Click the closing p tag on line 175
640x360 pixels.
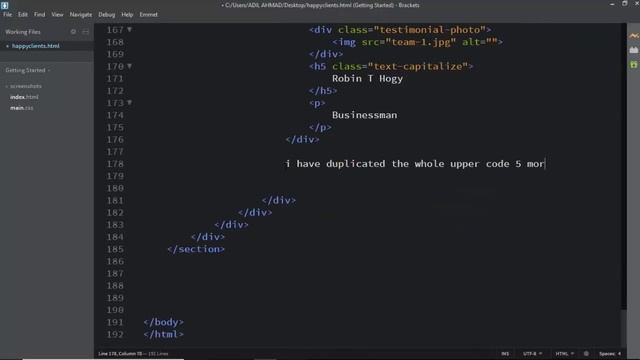click(320, 127)
